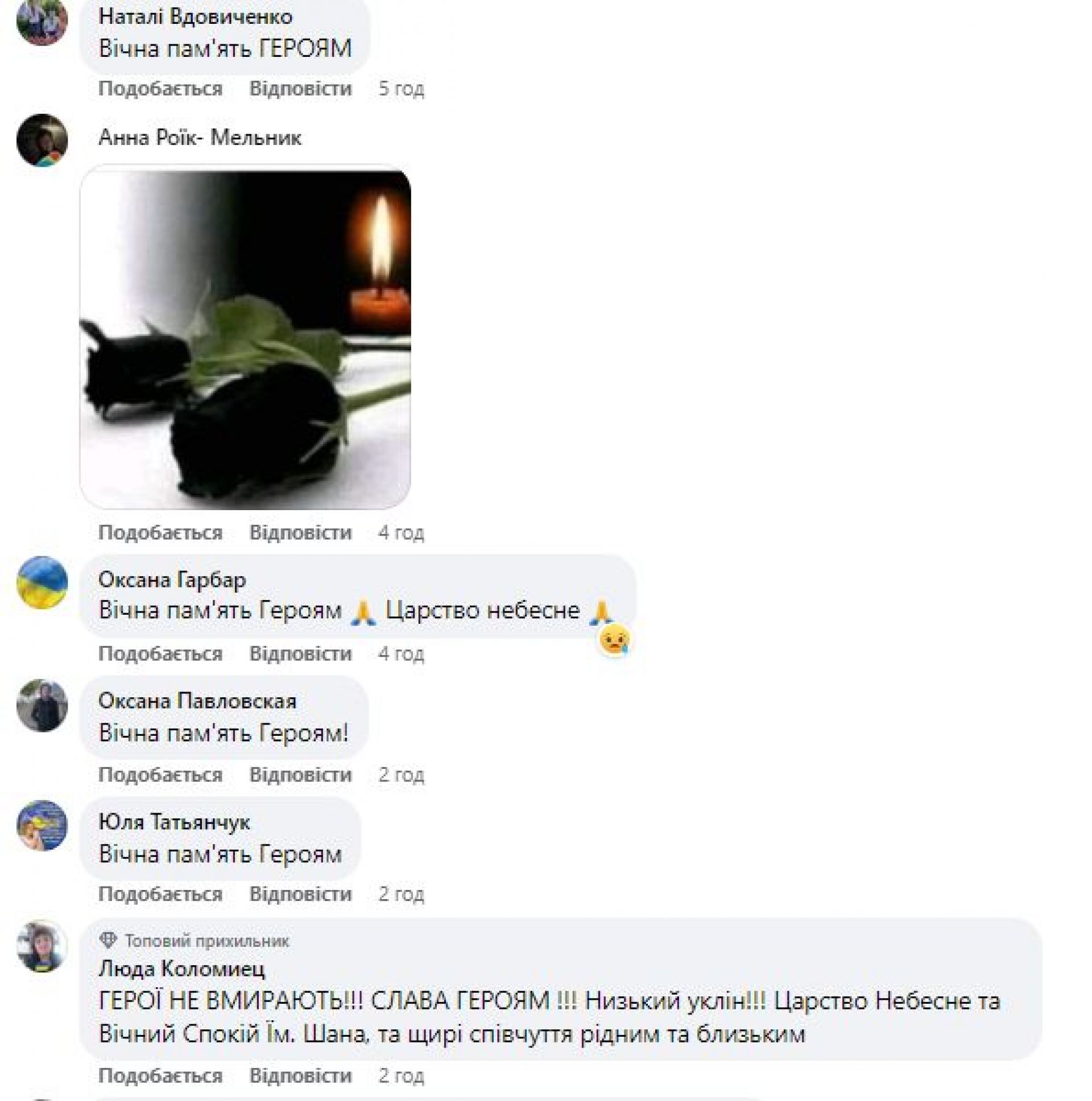Click Юля Татьянчук's avatar image
Screen dimensions: 1092x1101
pyautogui.click(x=42, y=825)
